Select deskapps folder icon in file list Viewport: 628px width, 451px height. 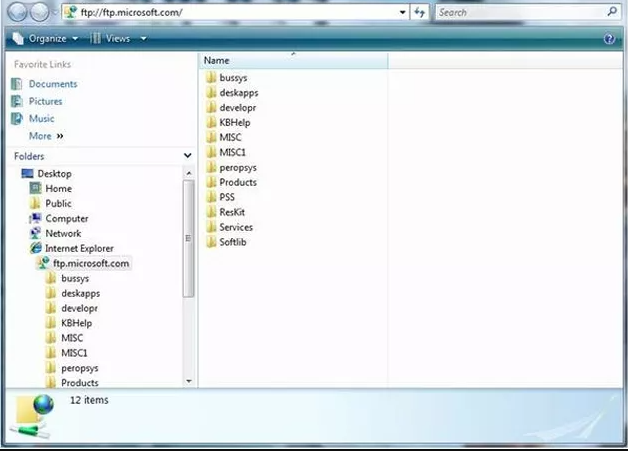tap(211, 93)
